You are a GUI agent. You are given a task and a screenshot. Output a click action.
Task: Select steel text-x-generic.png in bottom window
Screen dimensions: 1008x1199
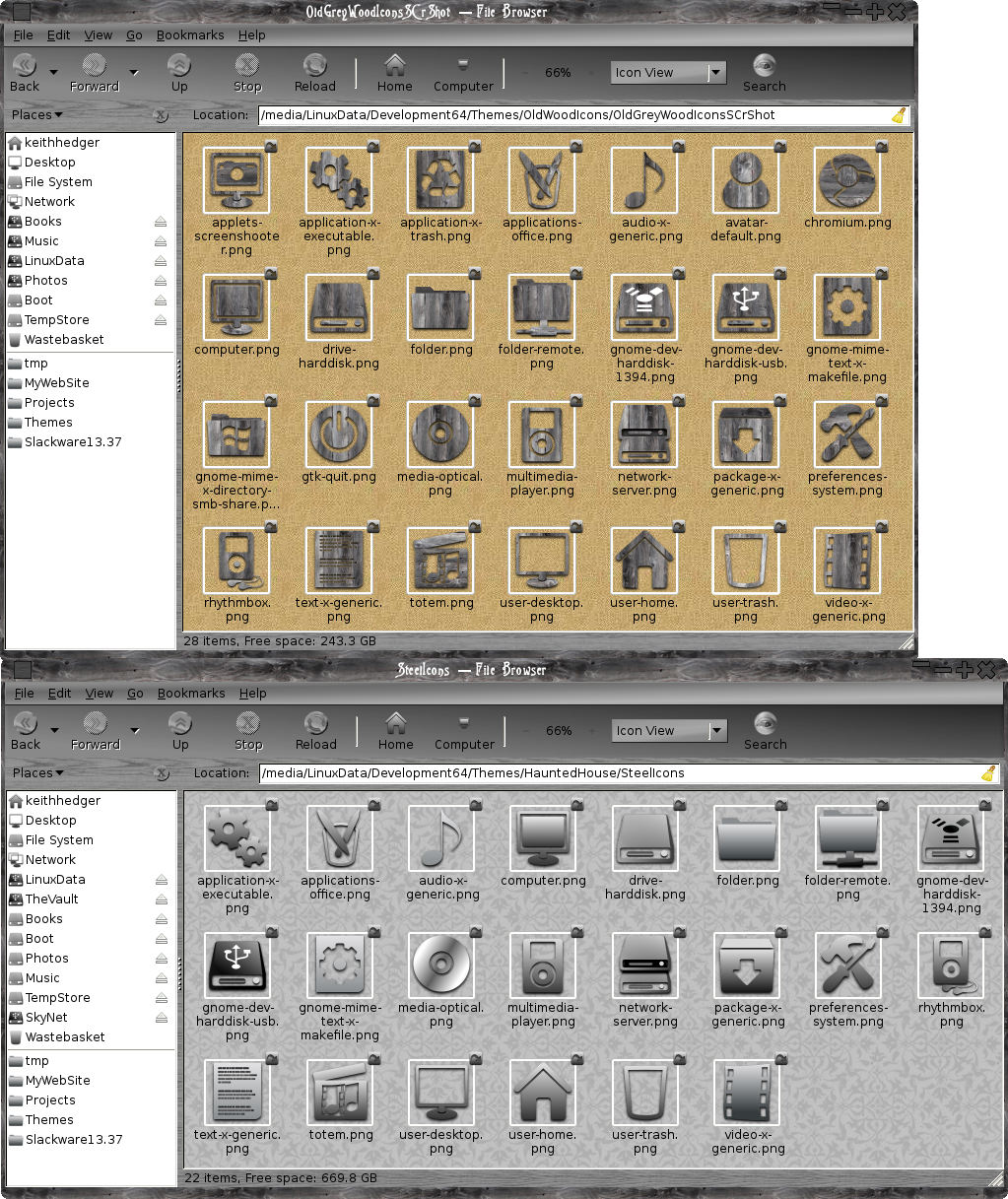click(x=237, y=1093)
